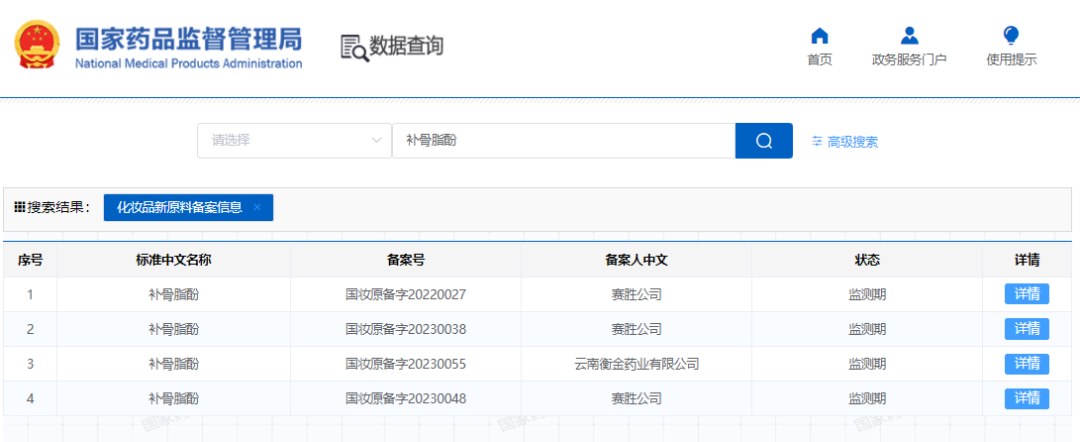Viewport: 1080px width, 442px height.
Task: Click the 数据查询 data query icon
Action: [354, 47]
